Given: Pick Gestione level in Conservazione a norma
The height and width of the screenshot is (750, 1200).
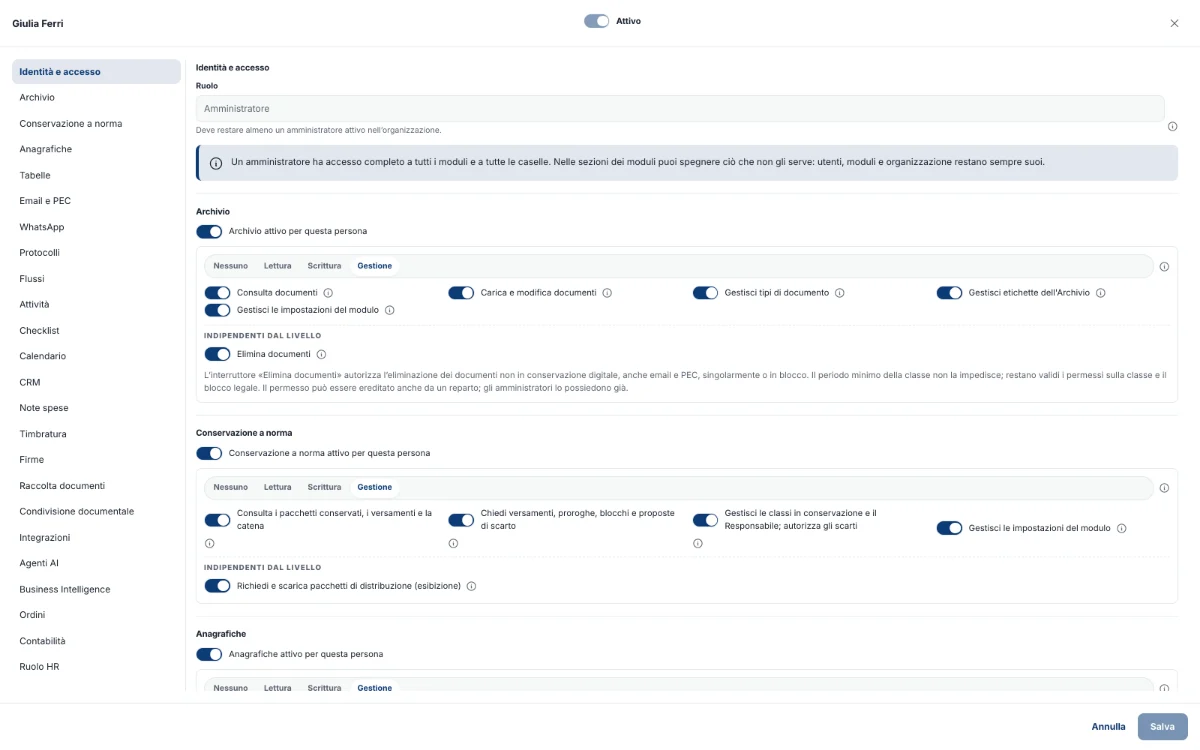Looking at the screenshot, I should (375, 487).
